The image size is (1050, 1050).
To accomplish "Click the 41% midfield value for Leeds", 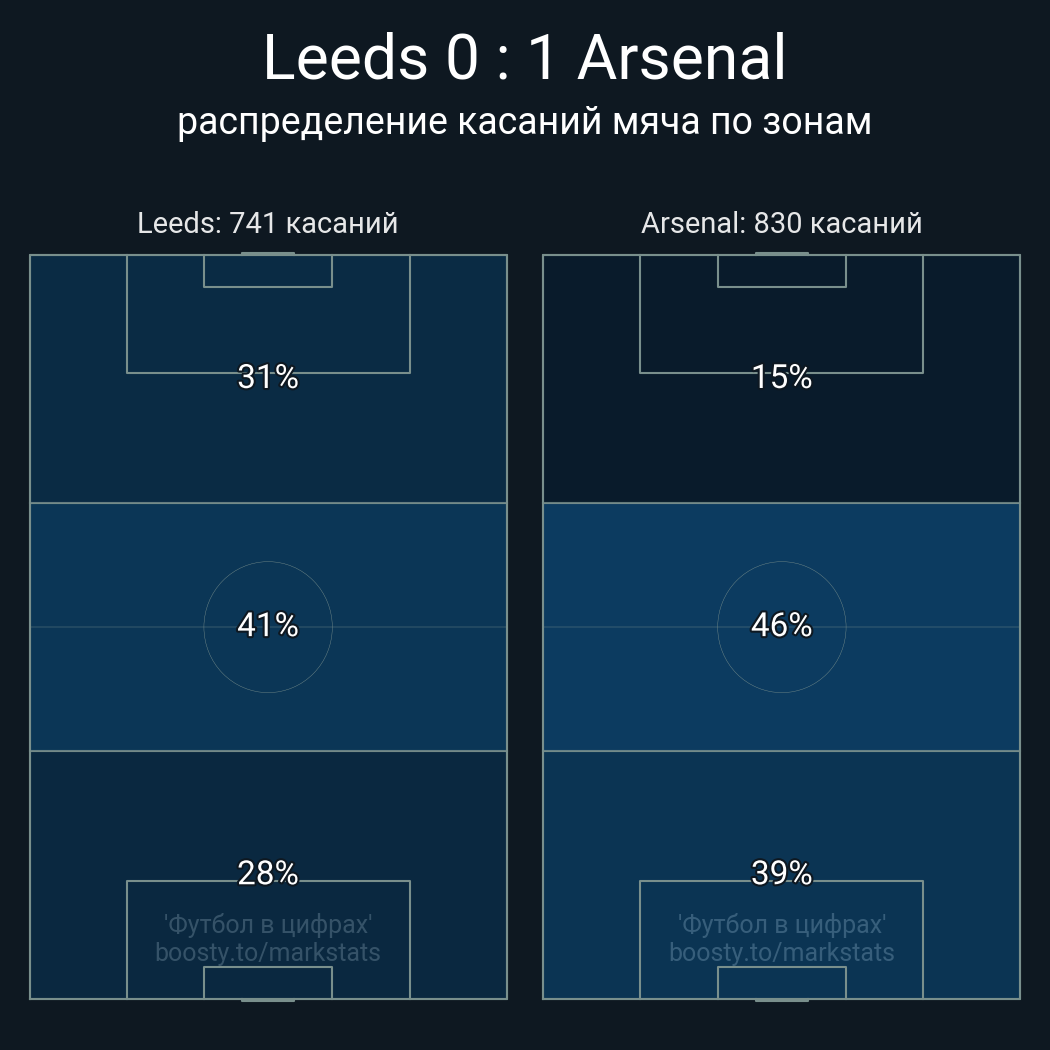I will point(268,625).
